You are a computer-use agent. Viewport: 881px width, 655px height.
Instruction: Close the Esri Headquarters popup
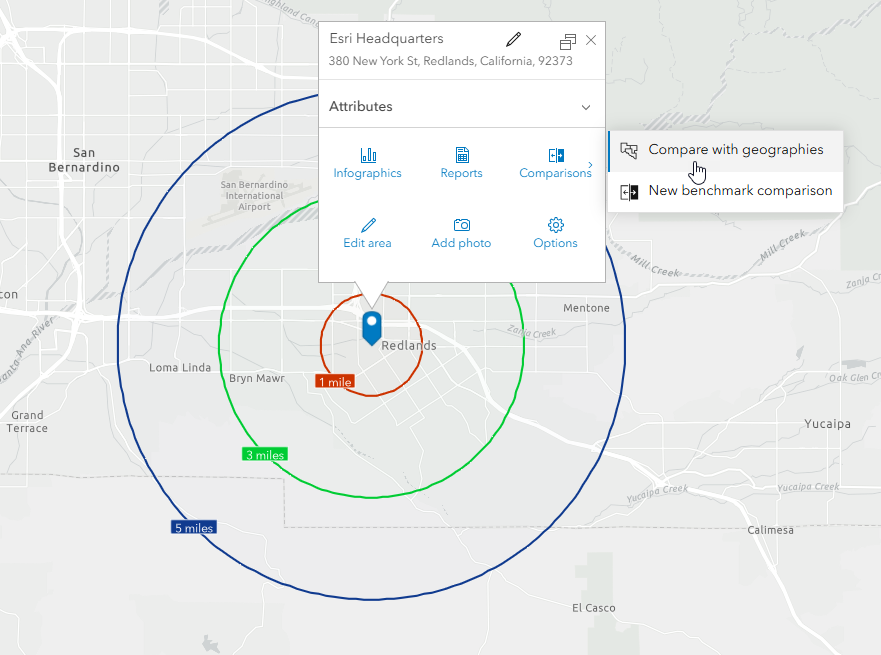tap(591, 40)
